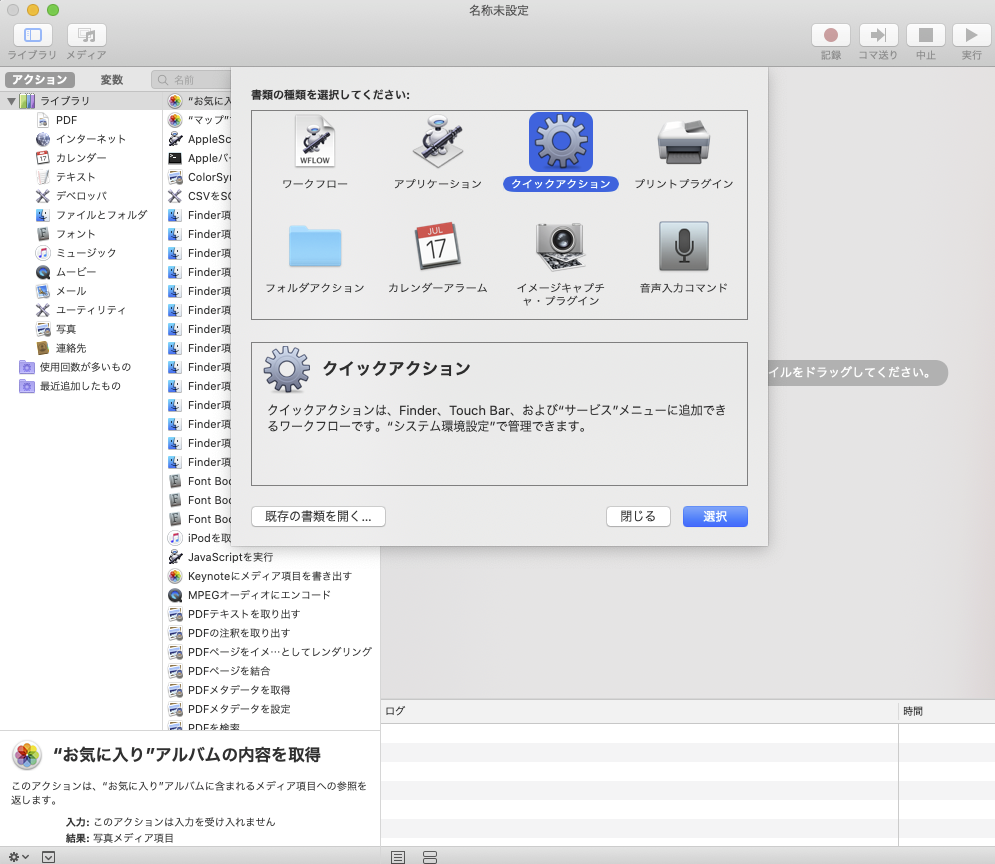Screen dimensions: 995x864
Task: Select the CSVをSQL action row
Action: click(199, 196)
